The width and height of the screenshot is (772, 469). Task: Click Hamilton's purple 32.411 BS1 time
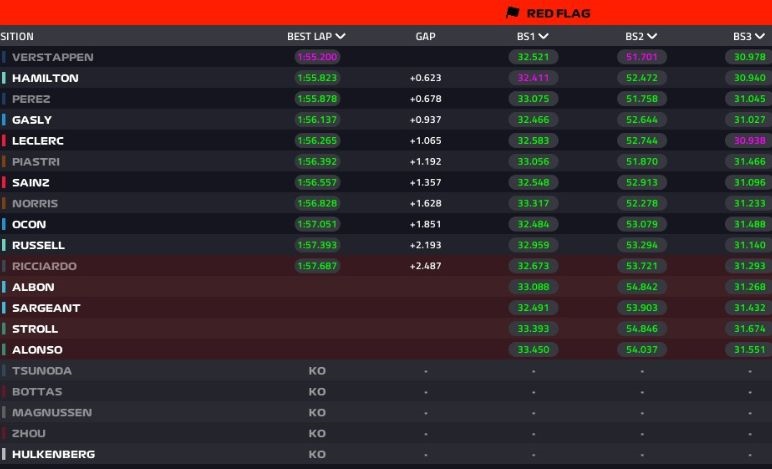(533, 78)
